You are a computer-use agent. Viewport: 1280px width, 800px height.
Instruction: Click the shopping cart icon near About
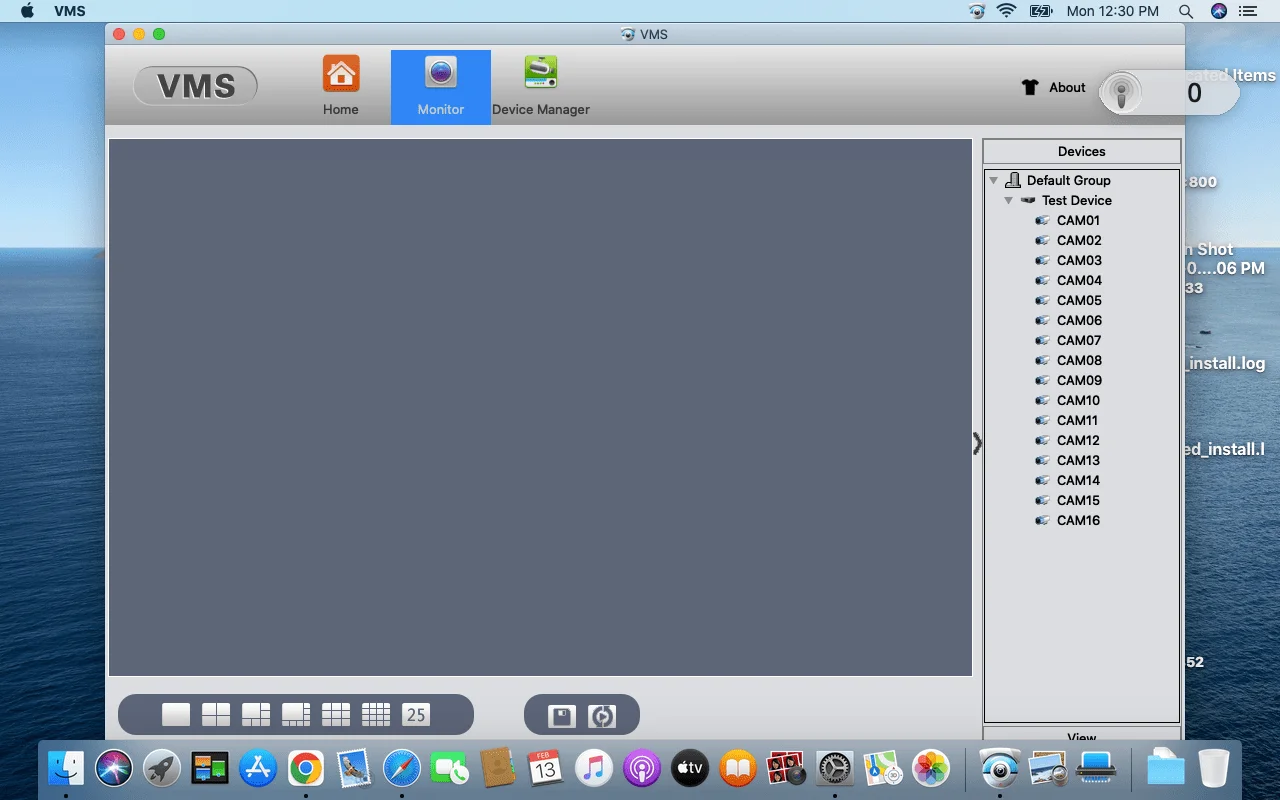(1031, 87)
